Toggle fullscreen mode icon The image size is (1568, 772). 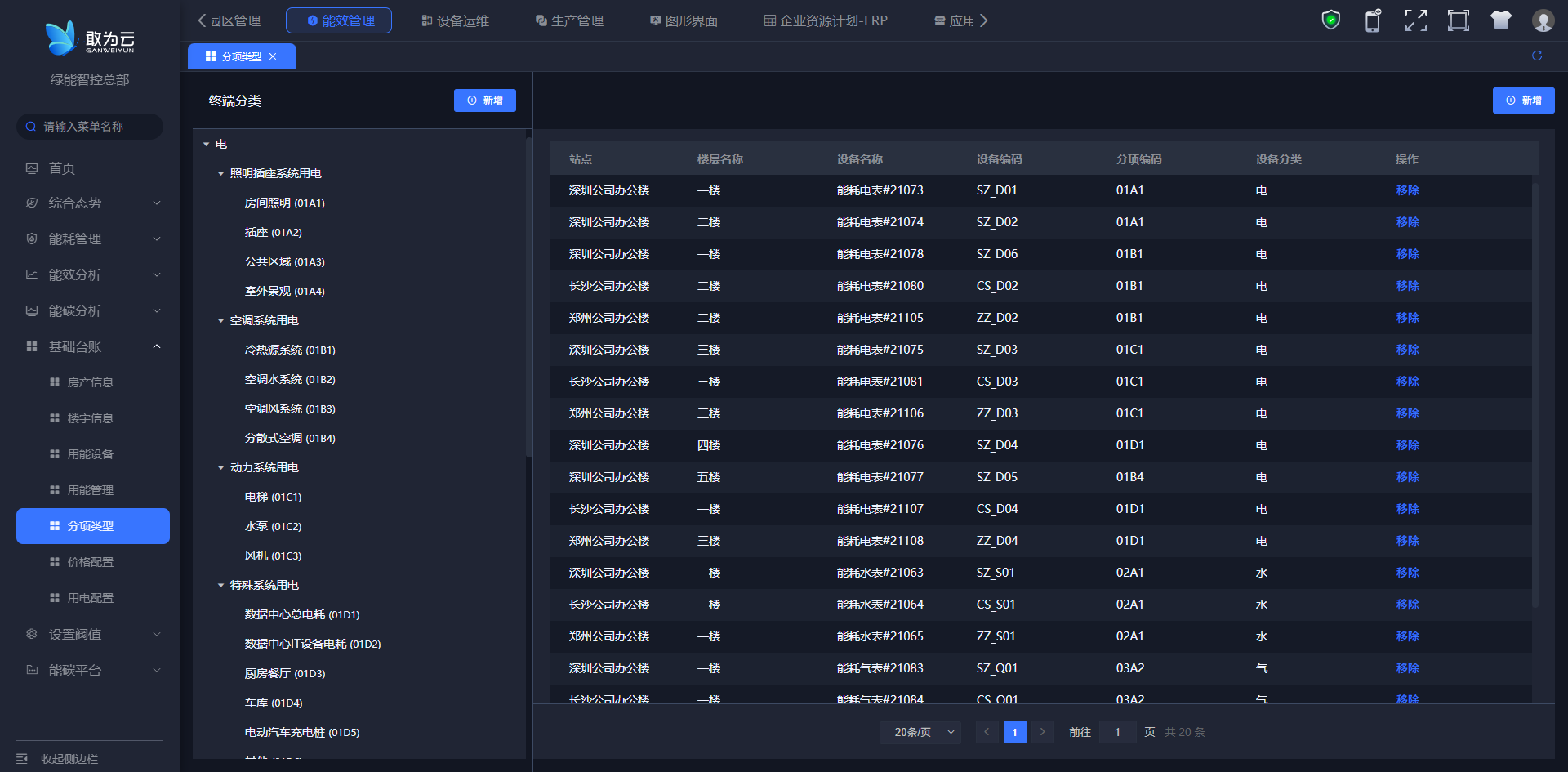pos(1415,20)
